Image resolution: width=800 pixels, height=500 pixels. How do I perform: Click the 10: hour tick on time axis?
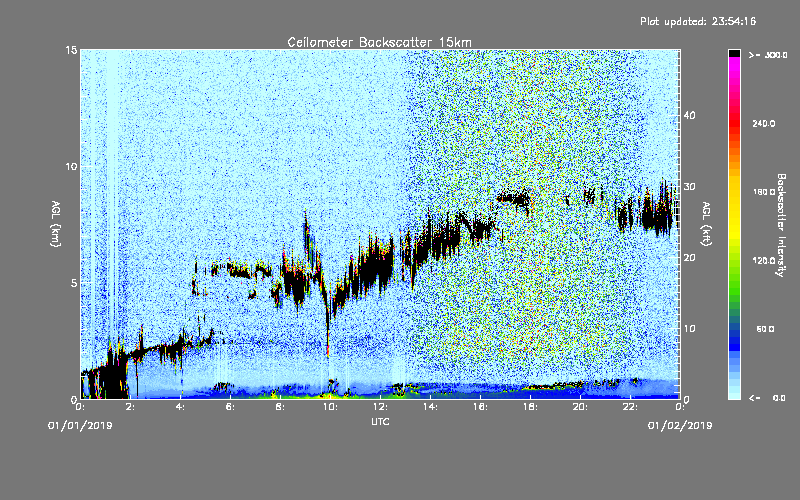pyautogui.click(x=330, y=407)
